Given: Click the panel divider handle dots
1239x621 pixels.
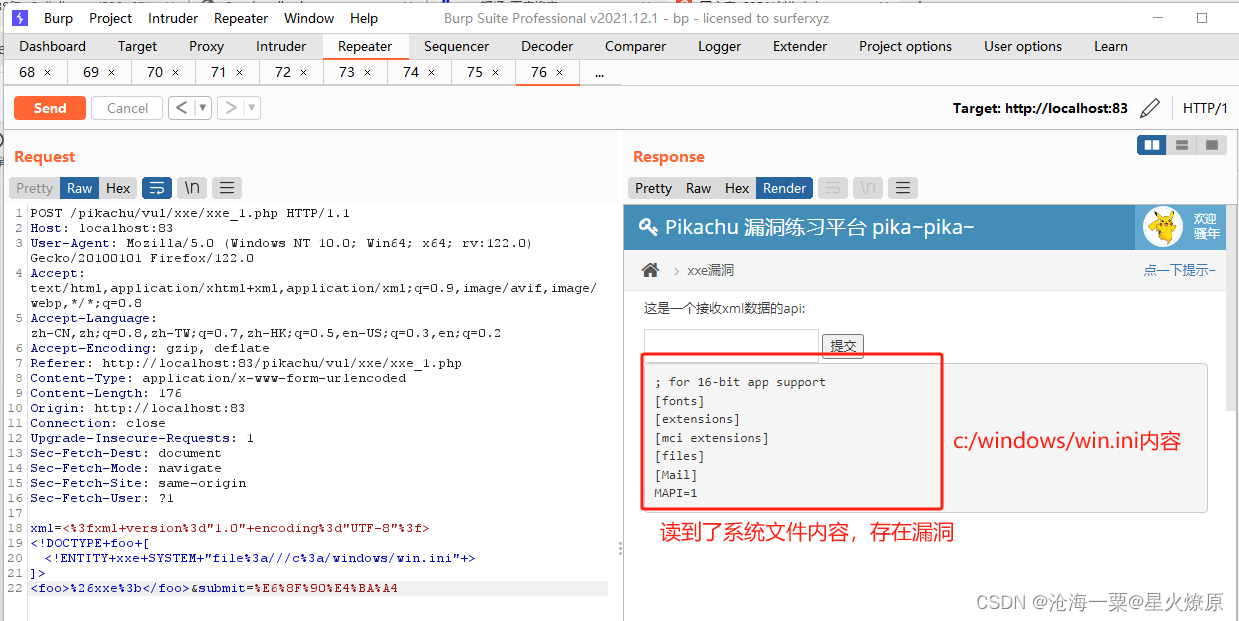Looking at the screenshot, I should 621,548.
